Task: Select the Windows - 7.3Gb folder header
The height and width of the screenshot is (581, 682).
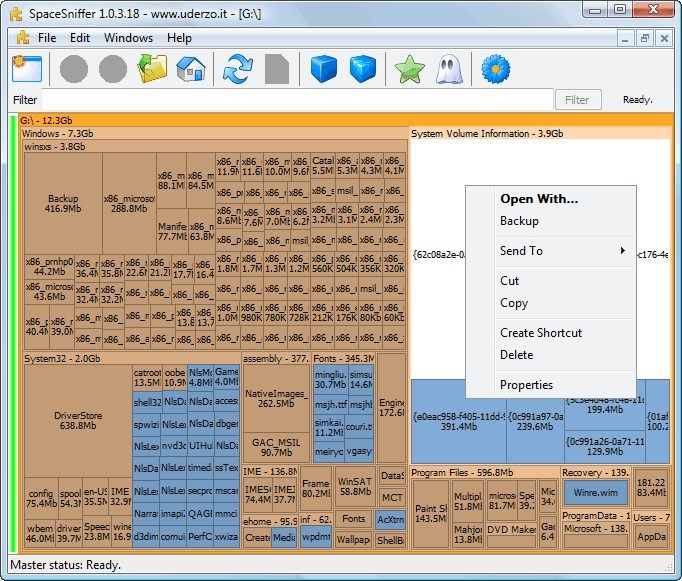Action: 214,134
